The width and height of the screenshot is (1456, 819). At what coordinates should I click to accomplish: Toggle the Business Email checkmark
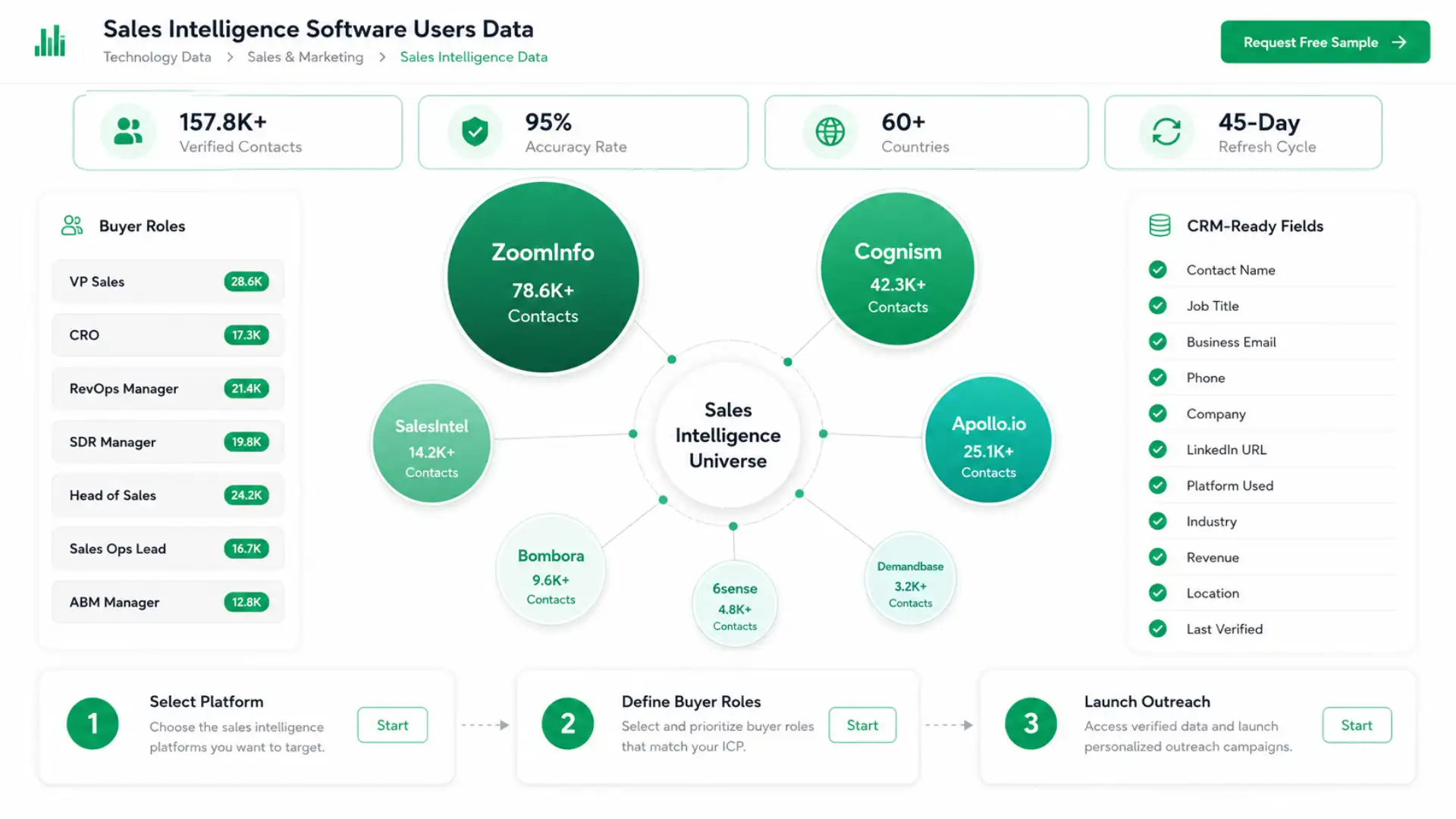point(1157,341)
